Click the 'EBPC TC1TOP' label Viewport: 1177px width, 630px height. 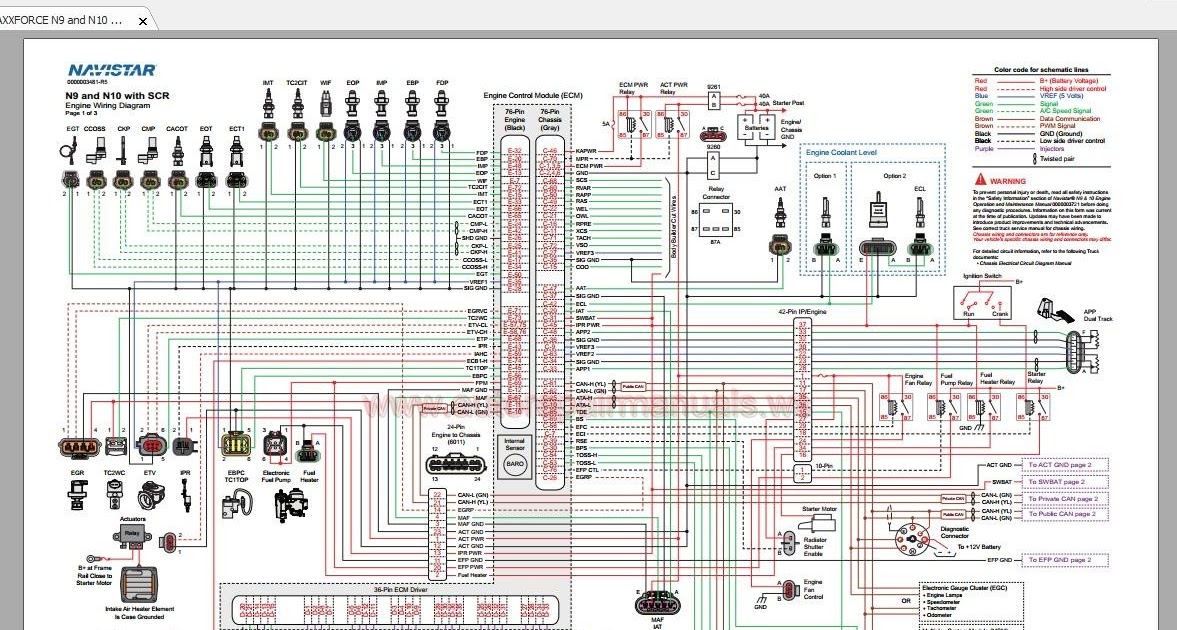236,476
